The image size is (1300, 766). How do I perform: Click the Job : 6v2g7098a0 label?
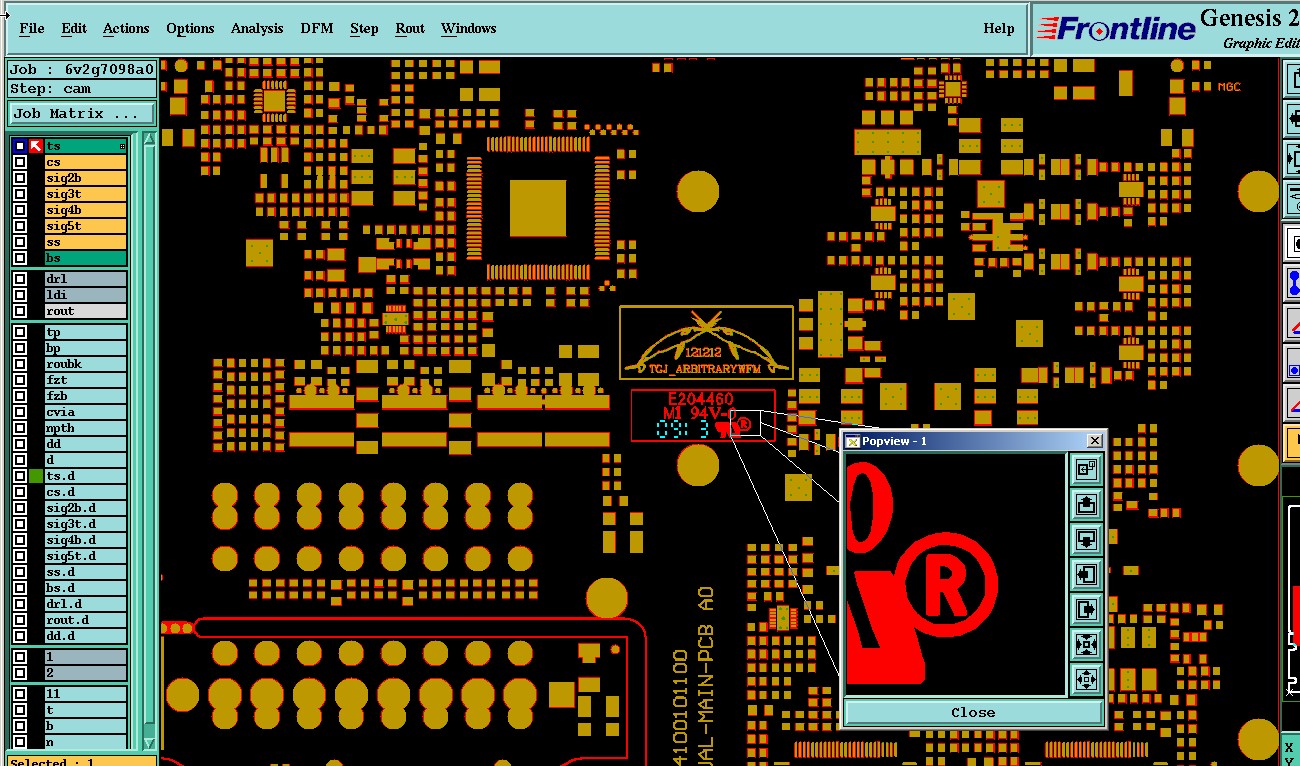coord(82,70)
